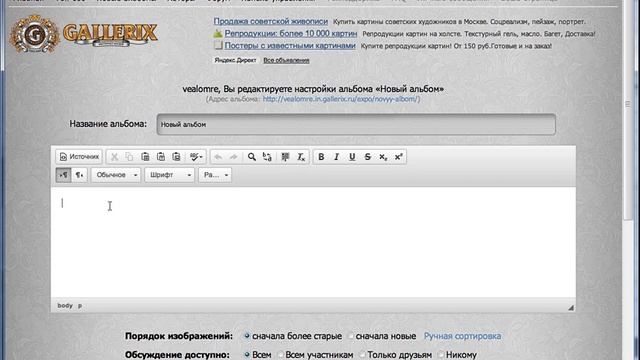Click the Remove Format icon
Image resolution: width=640 pixels, height=360 pixels.
click(301, 157)
